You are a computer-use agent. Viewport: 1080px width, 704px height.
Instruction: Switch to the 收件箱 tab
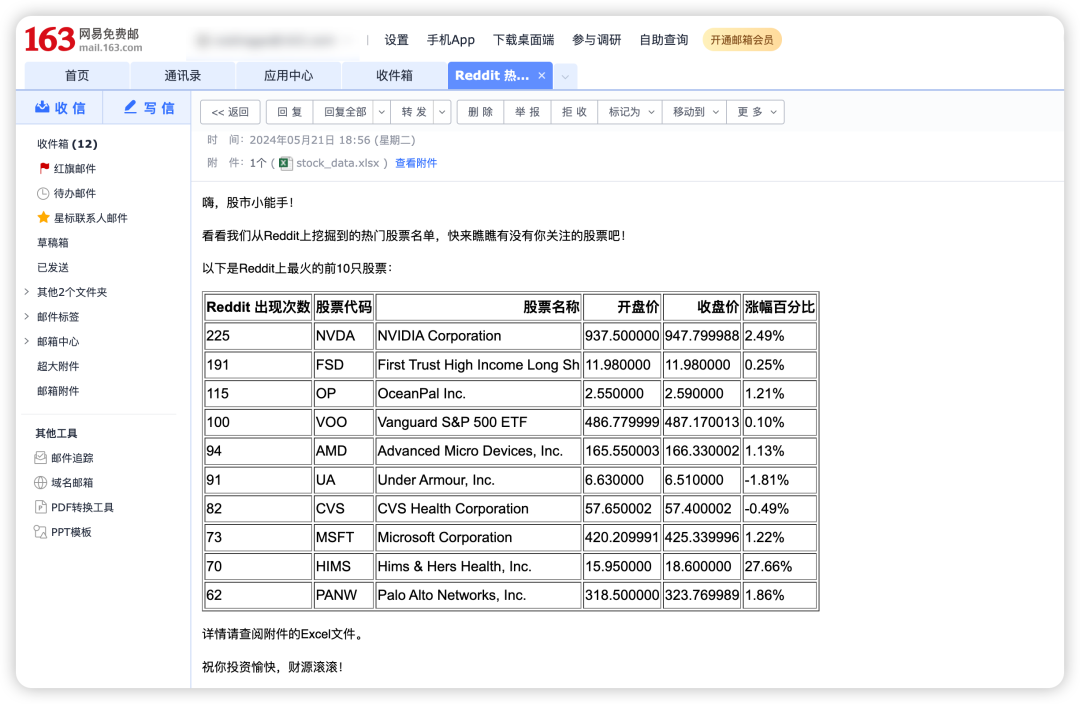394,76
